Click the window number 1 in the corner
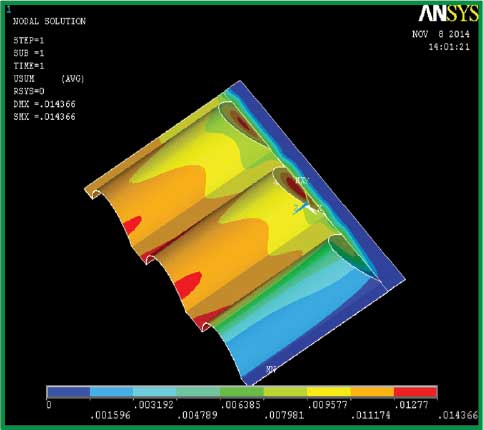The height and width of the screenshot is (430, 483). (9, 10)
